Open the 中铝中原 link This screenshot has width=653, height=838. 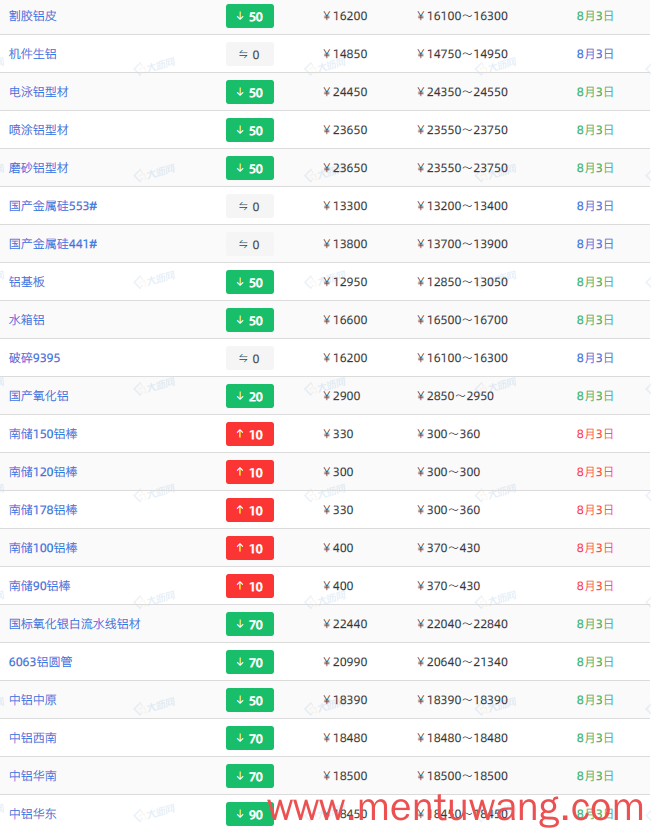pos(33,700)
